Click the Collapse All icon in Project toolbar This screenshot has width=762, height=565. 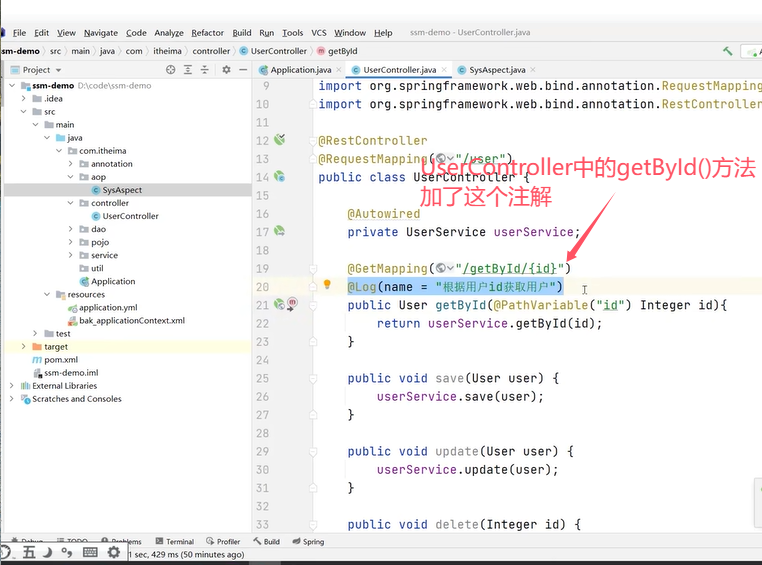coord(205,69)
